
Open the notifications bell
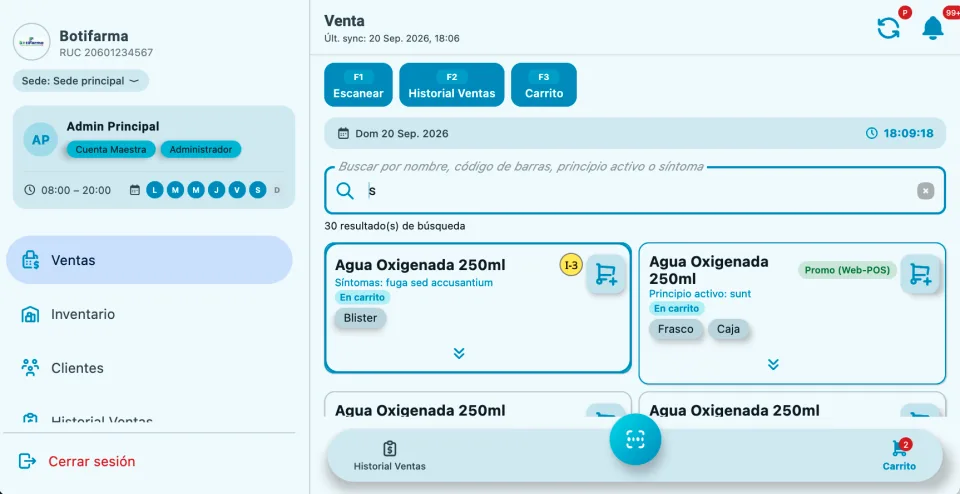coord(932,28)
